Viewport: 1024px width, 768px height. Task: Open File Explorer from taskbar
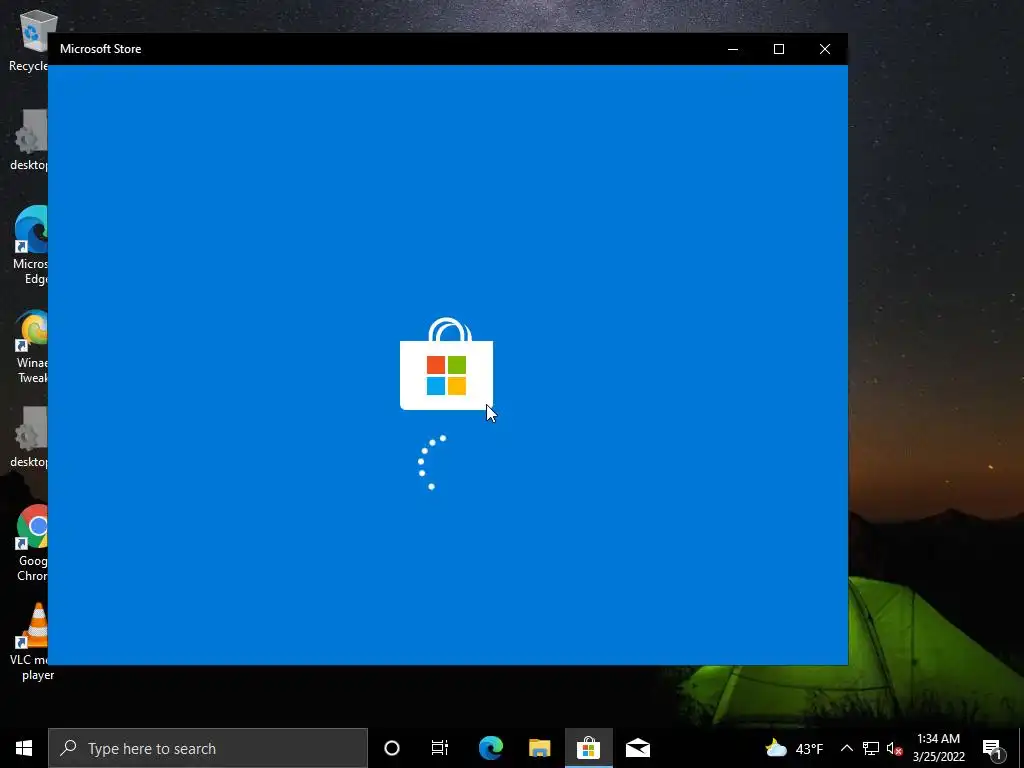[539, 748]
